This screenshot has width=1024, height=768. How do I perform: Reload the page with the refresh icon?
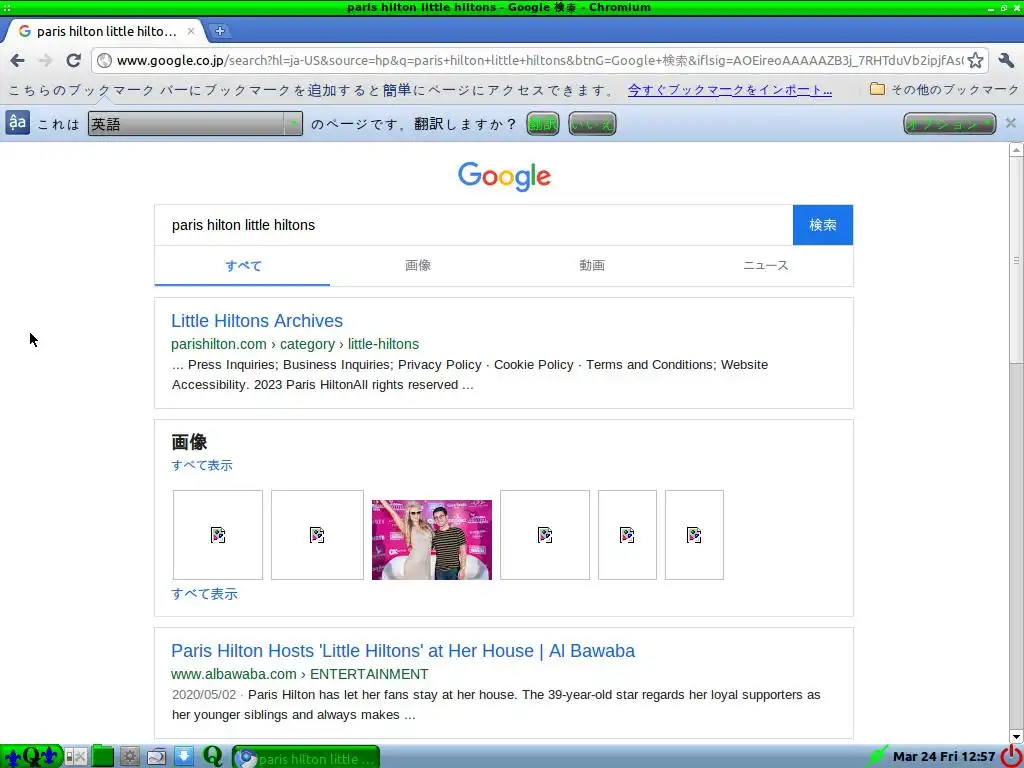[73, 61]
